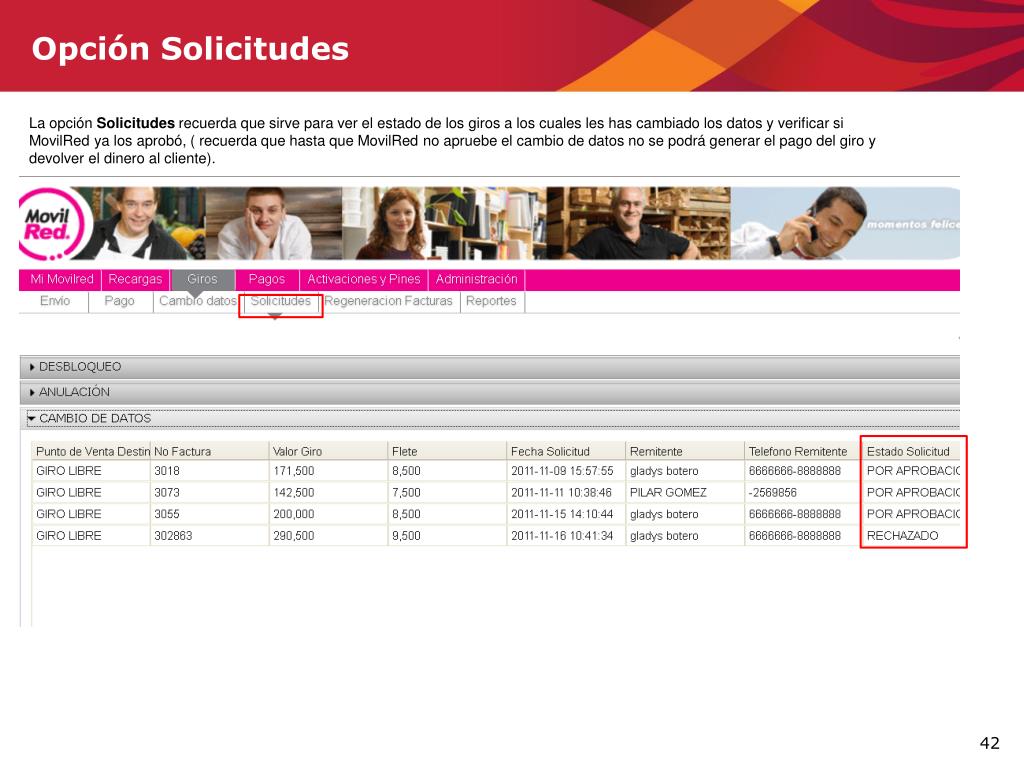Collapse the CAMBIO DE DATOS section
The width and height of the screenshot is (1024, 768).
tap(490, 419)
